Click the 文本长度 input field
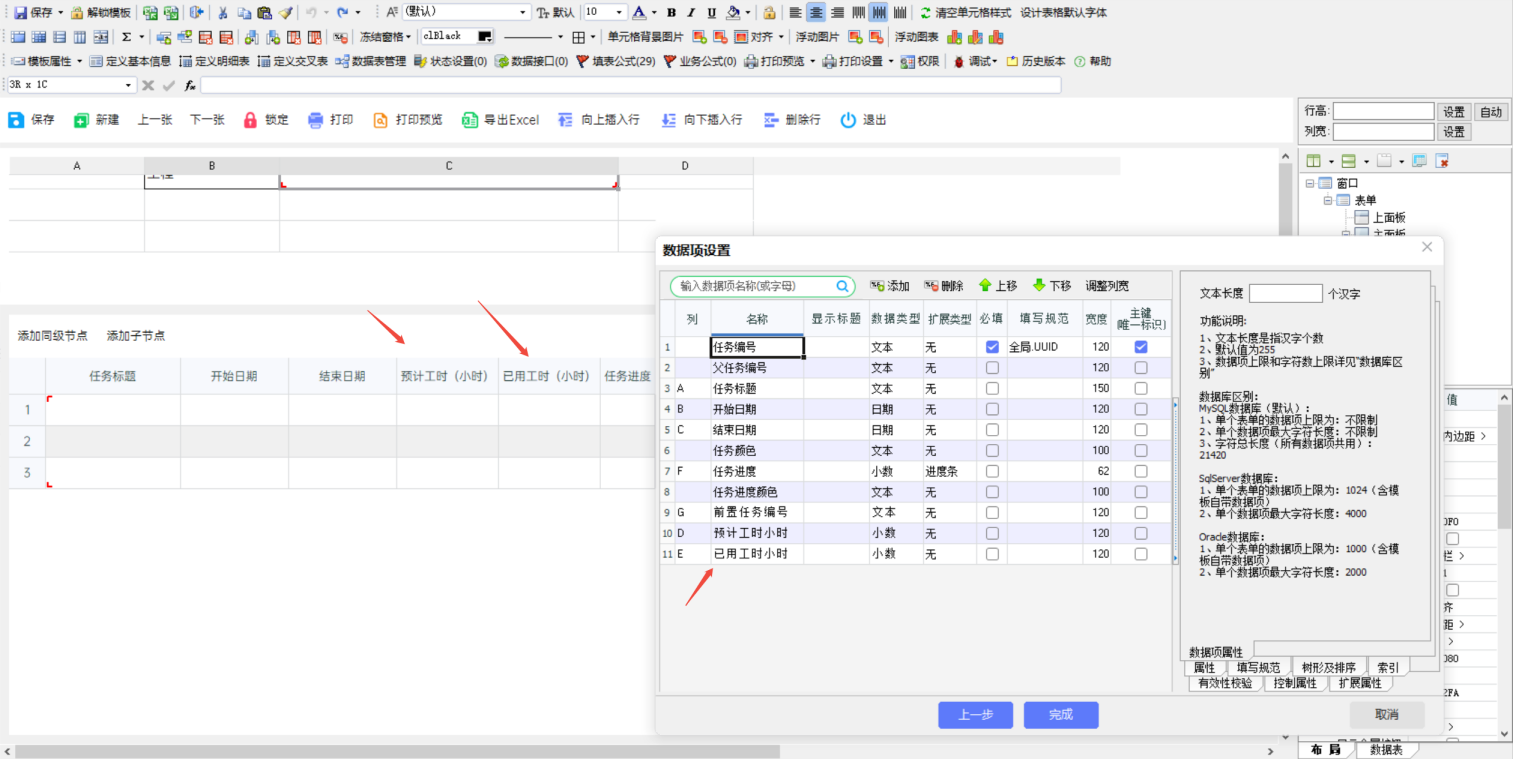 pyautogui.click(x=1285, y=293)
